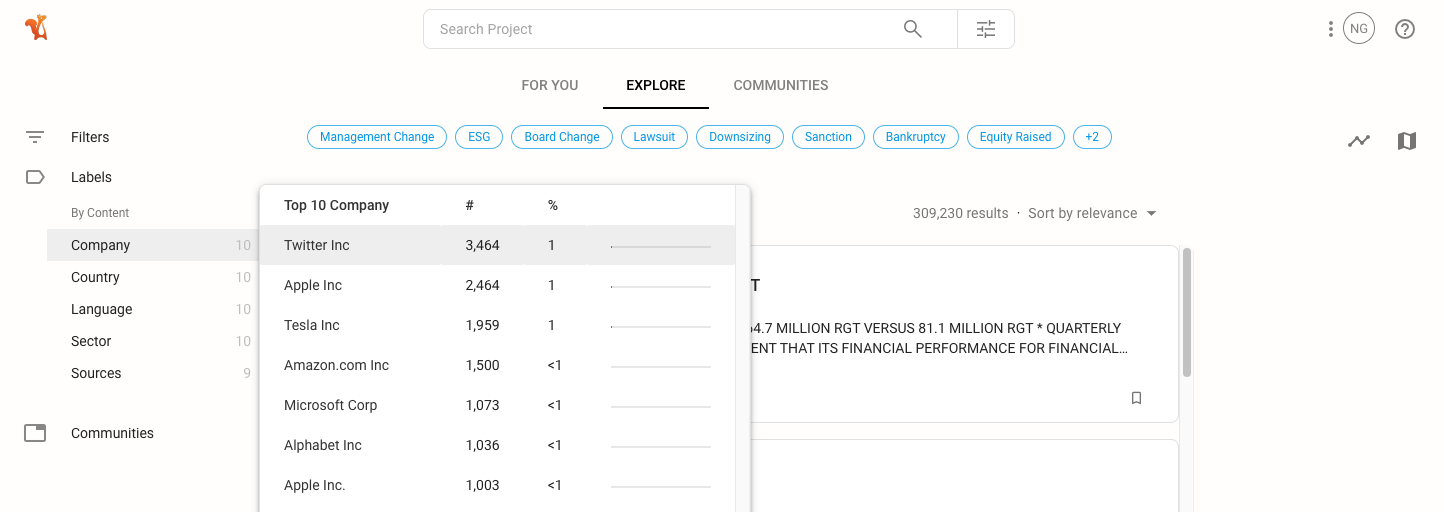Select Microsoft Corp in company list
Screen dimensions: 1444x512
click(x=497, y=405)
